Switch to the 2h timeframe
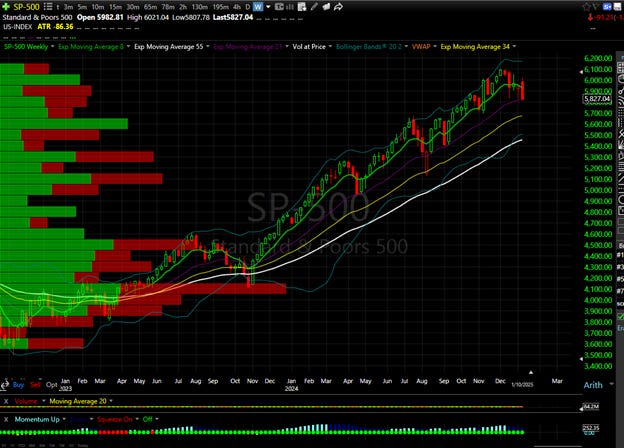This screenshot has width=624, height=448. point(183,7)
